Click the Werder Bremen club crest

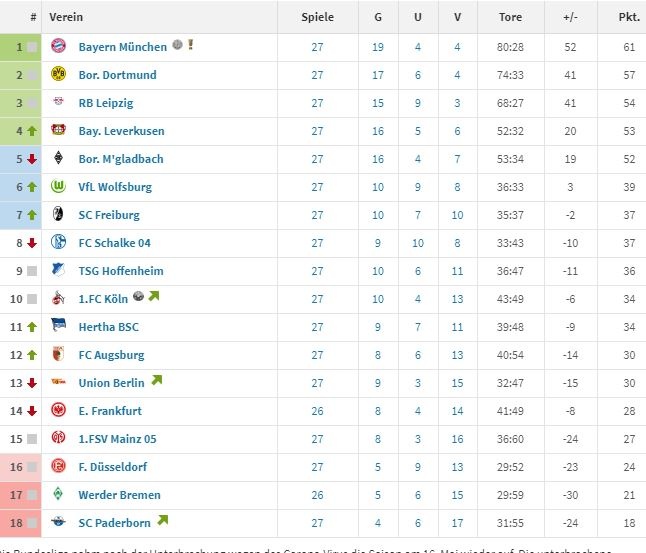pos(58,494)
